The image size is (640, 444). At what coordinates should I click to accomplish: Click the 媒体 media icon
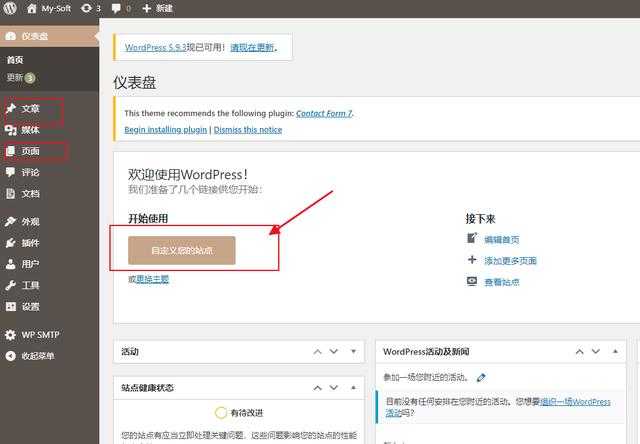pyautogui.click(x=11, y=130)
